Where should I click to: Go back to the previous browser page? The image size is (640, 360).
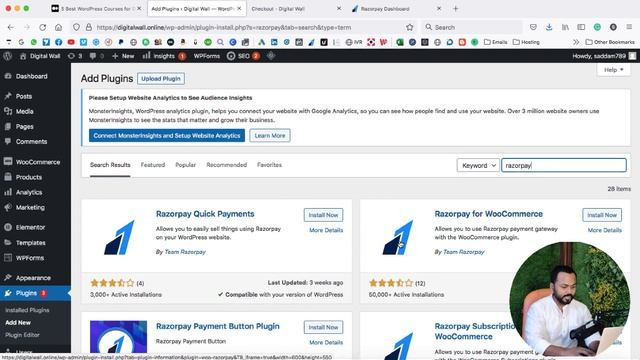(x=11, y=27)
